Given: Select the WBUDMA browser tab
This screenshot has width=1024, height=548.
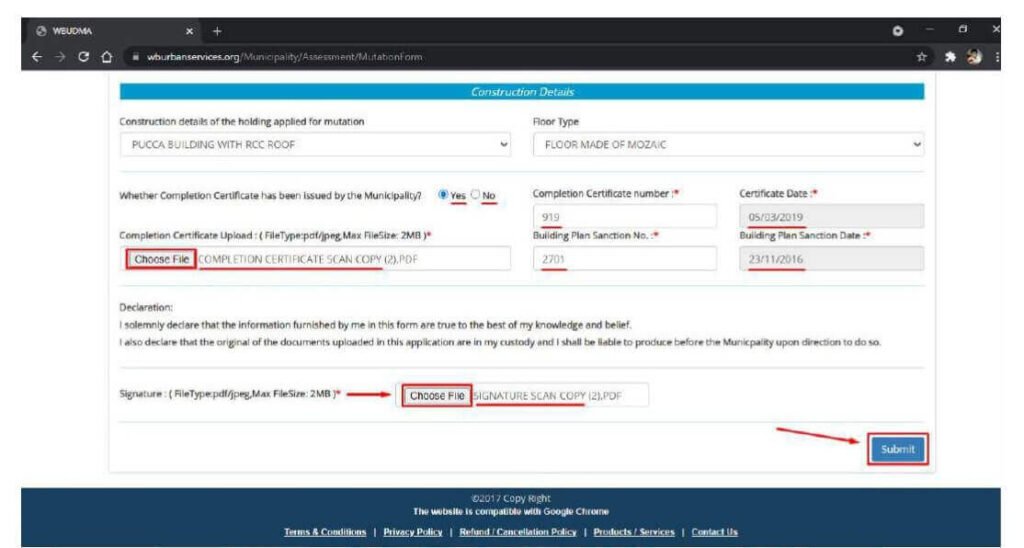Looking at the screenshot, I should point(114,31).
